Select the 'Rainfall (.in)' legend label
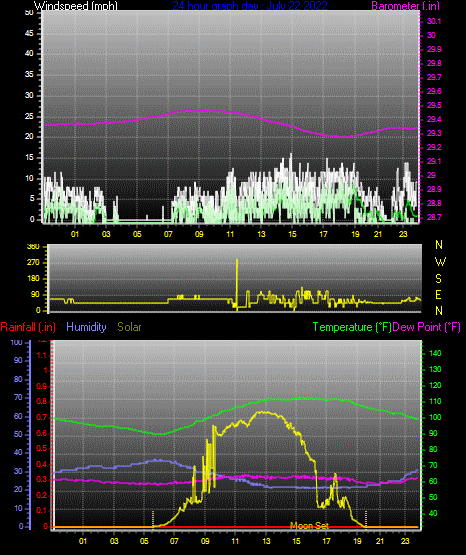466x555 pixels. [28, 327]
